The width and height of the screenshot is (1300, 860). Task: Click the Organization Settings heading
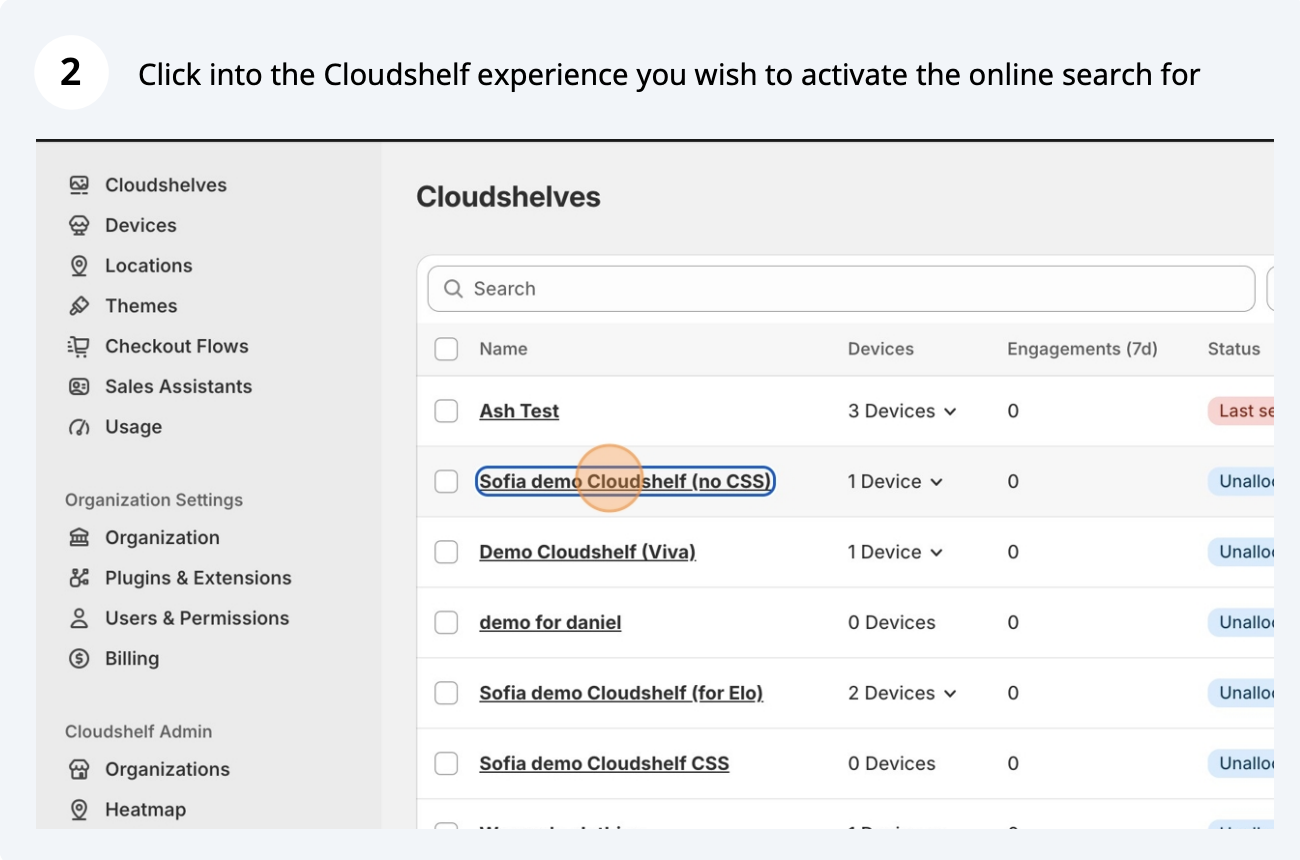pos(154,500)
